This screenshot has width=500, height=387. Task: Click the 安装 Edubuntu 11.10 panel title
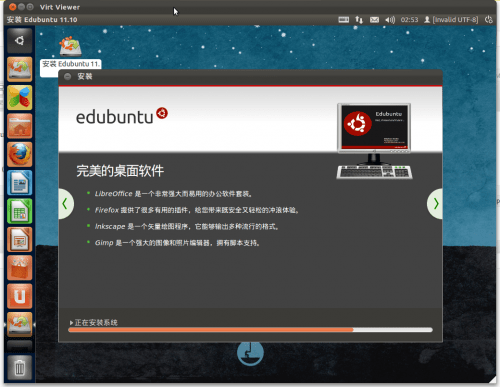[42, 20]
